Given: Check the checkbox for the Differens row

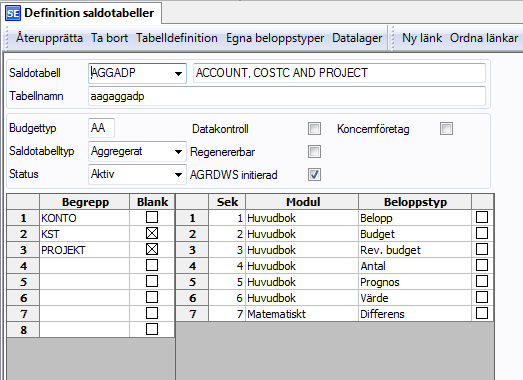Looking at the screenshot, I should [x=482, y=314].
